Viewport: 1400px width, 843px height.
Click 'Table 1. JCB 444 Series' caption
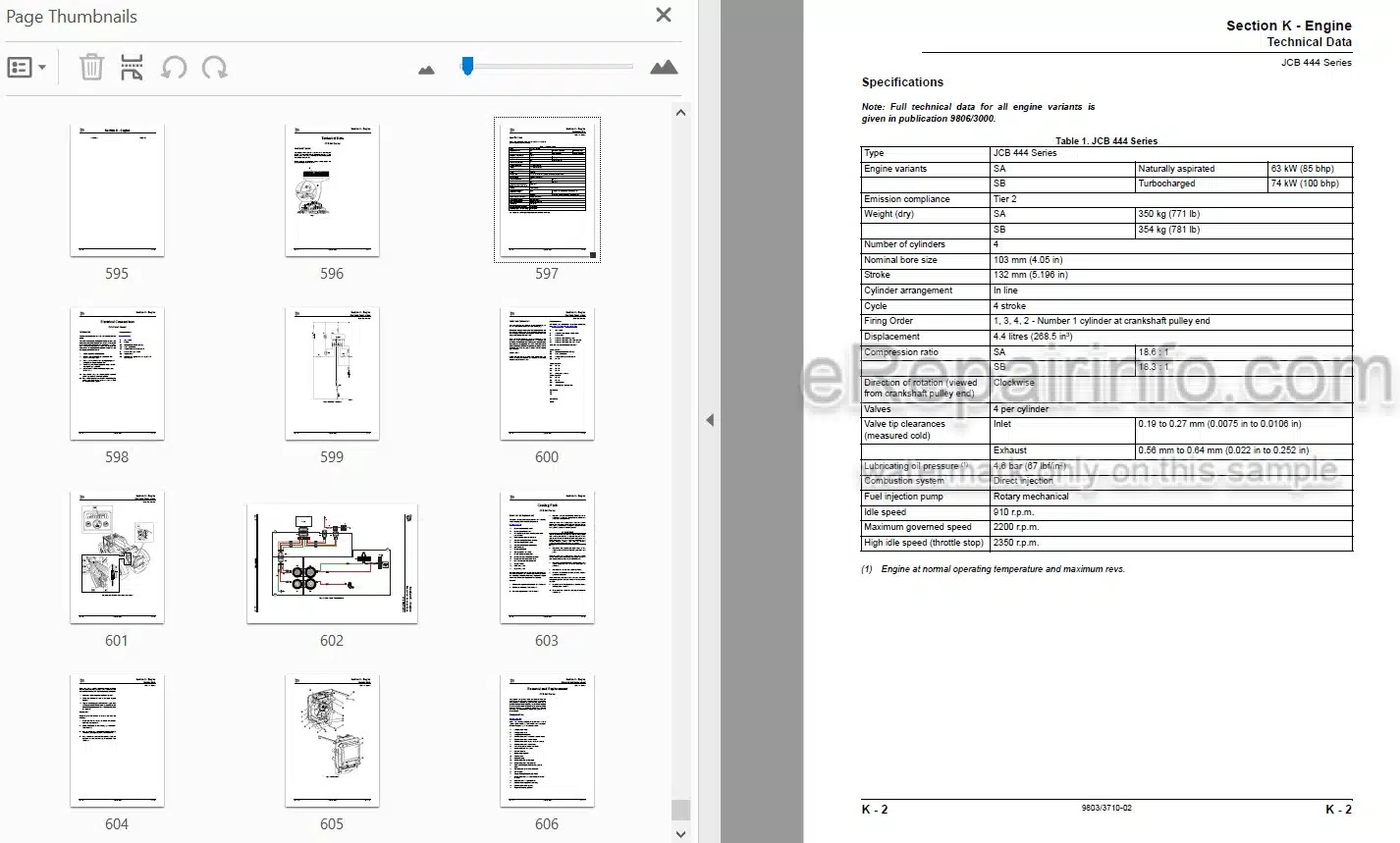tap(1106, 140)
